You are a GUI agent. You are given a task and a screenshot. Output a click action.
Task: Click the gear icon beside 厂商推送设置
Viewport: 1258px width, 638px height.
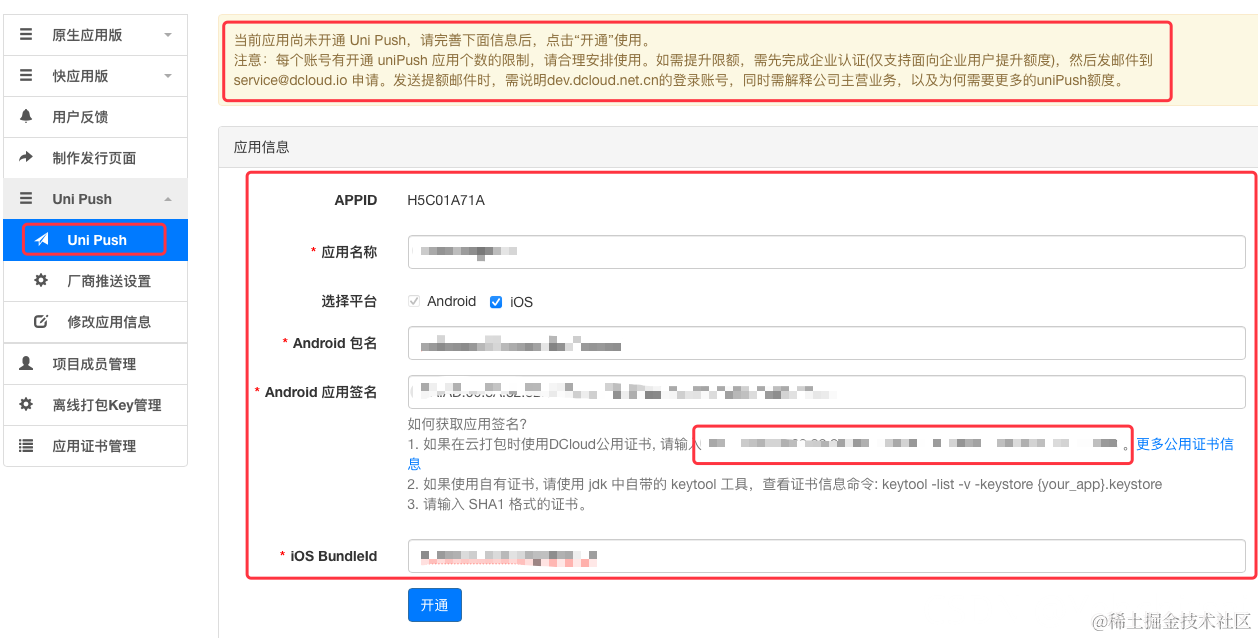point(41,280)
